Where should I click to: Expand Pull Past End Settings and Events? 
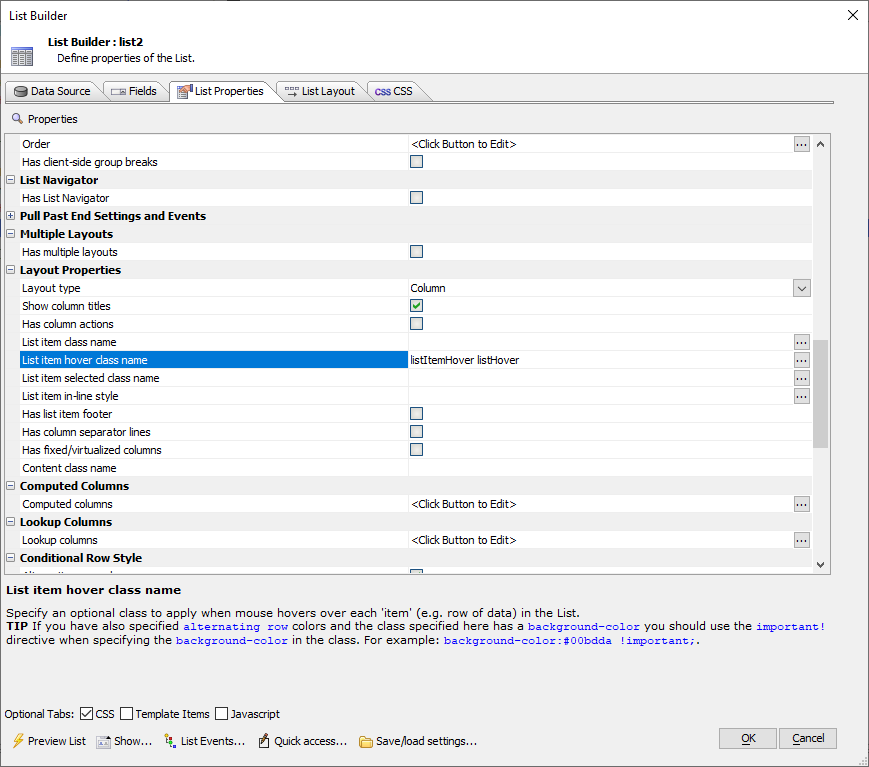[x=11, y=216]
